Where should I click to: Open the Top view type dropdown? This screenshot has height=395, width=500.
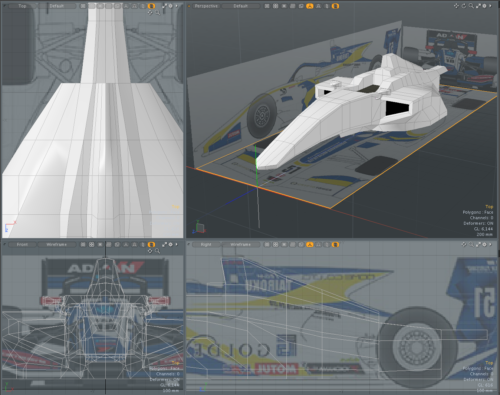click(22, 6)
